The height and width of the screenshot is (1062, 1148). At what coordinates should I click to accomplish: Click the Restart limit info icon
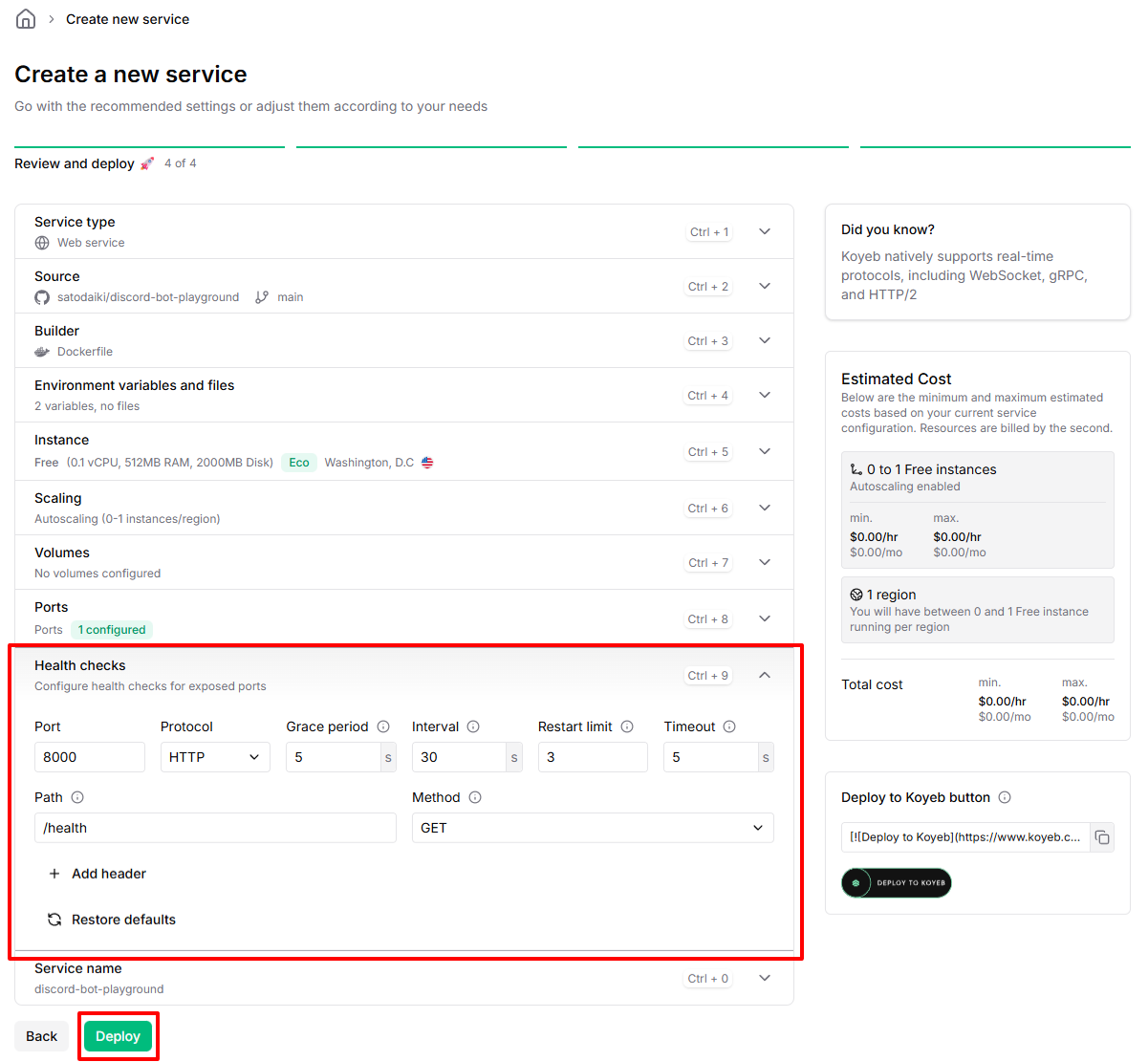[x=627, y=726]
